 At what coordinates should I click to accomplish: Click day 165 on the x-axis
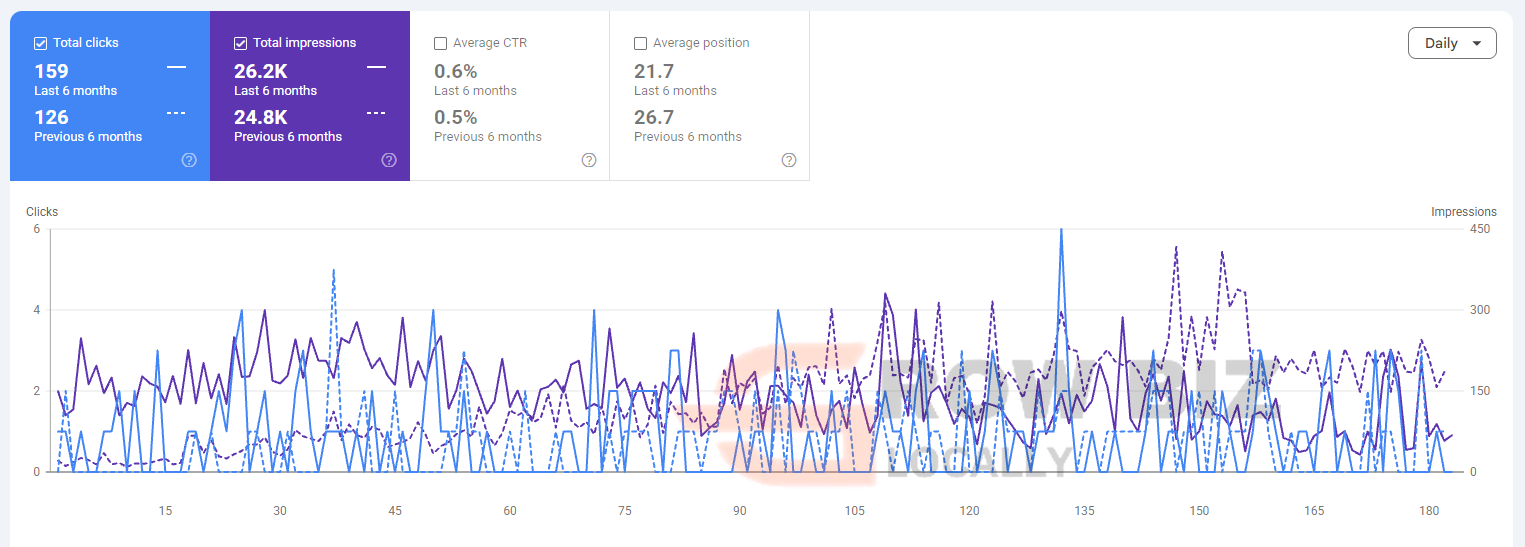1314,511
